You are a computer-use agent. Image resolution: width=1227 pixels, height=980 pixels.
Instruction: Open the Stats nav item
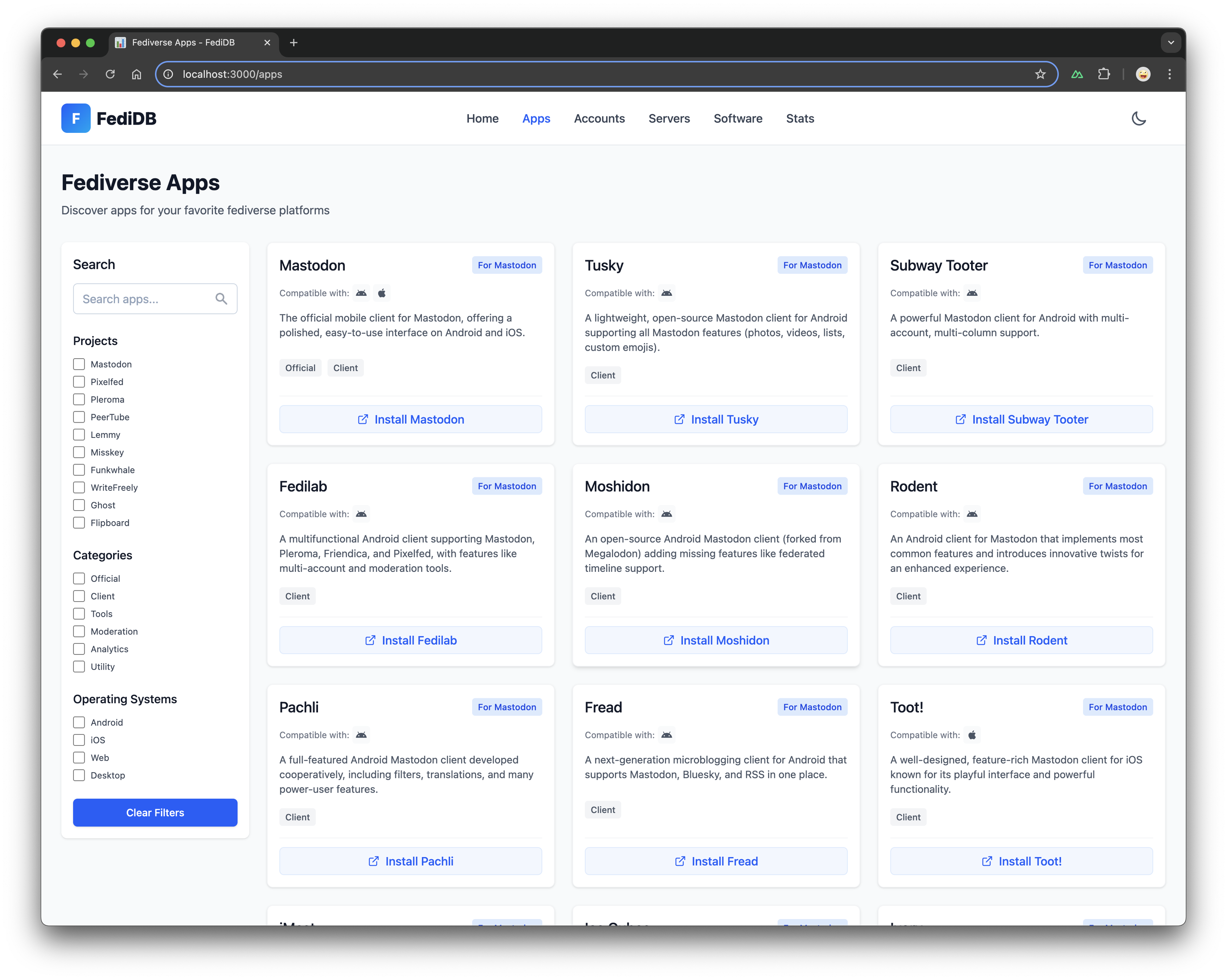coord(800,118)
